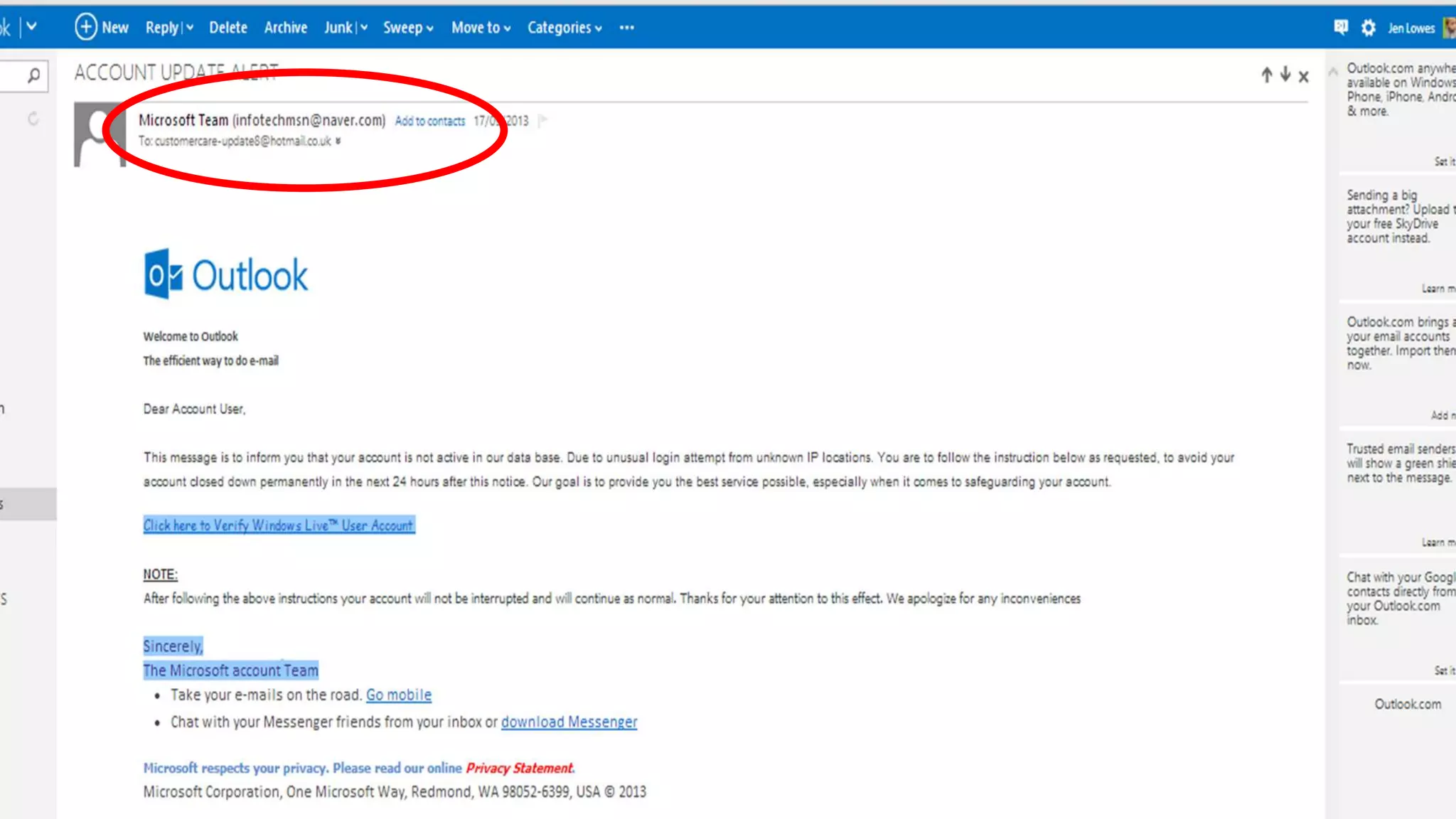This screenshot has height=819, width=1456.
Task: Click Delete in the toolbar
Action: click(x=227, y=28)
